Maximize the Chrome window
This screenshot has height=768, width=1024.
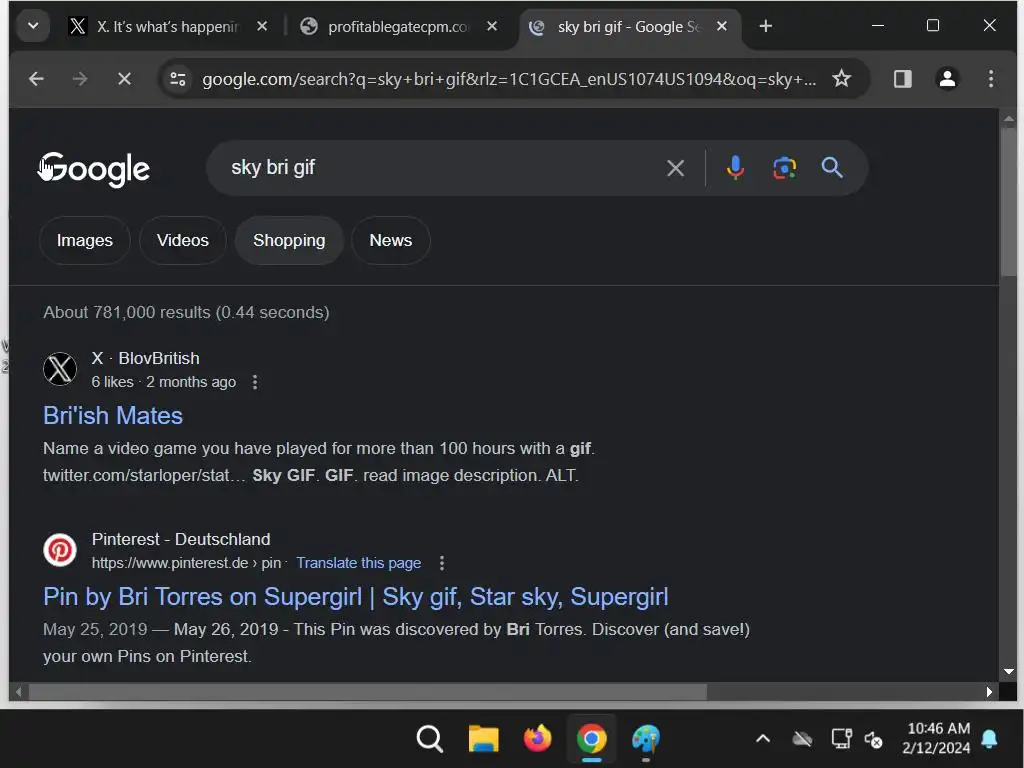click(933, 25)
